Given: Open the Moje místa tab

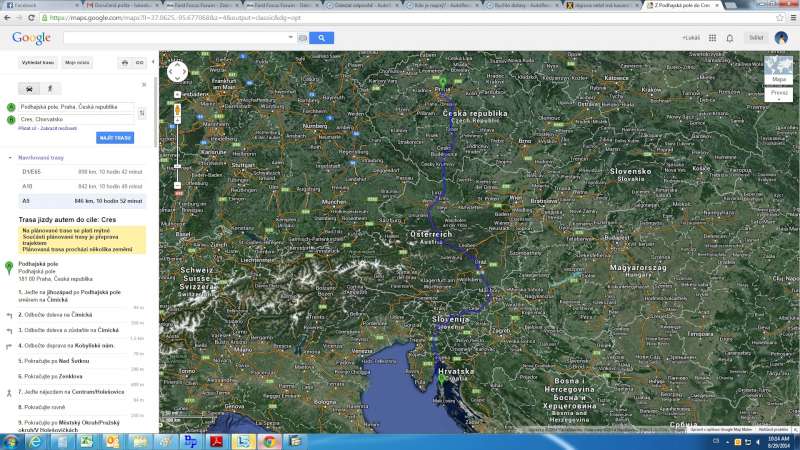Looking at the screenshot, I should point(77,62).
